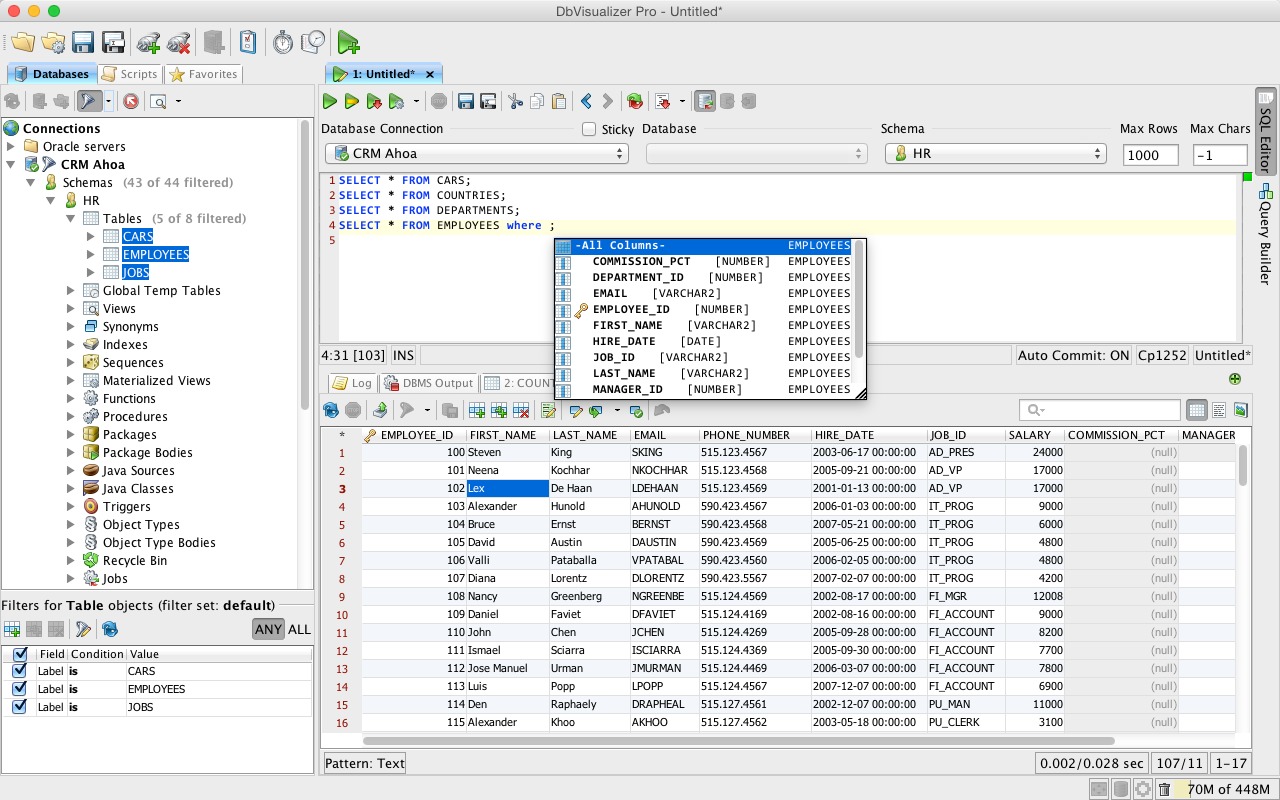This screenshot has width=1280, height=800.
Task: Open the Log tab
Action: (352, 383)
